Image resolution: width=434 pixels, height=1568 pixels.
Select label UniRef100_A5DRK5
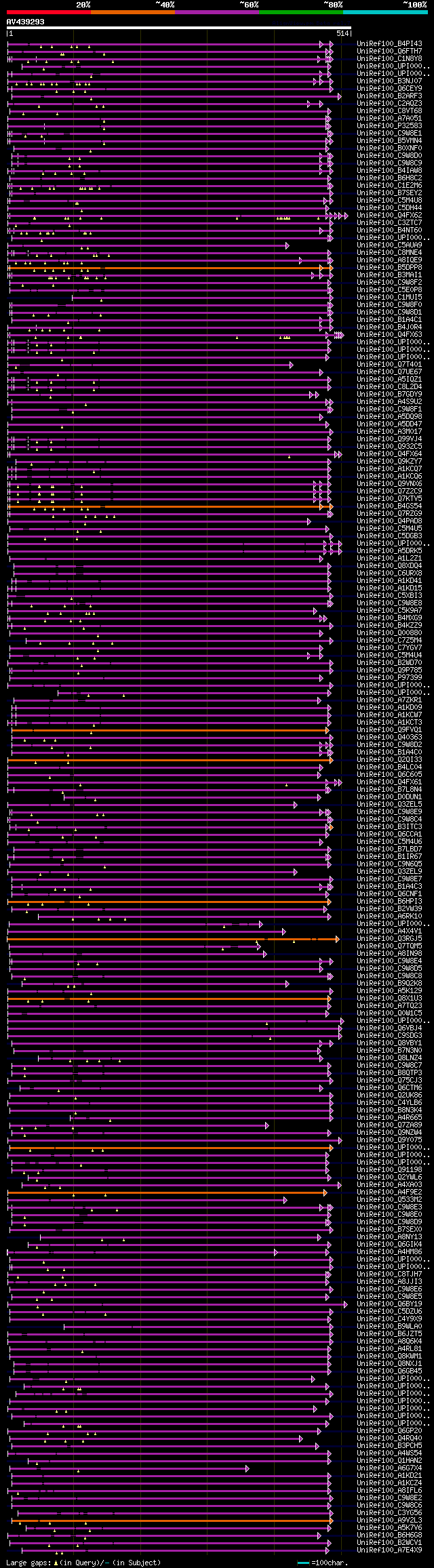point(389,550)
